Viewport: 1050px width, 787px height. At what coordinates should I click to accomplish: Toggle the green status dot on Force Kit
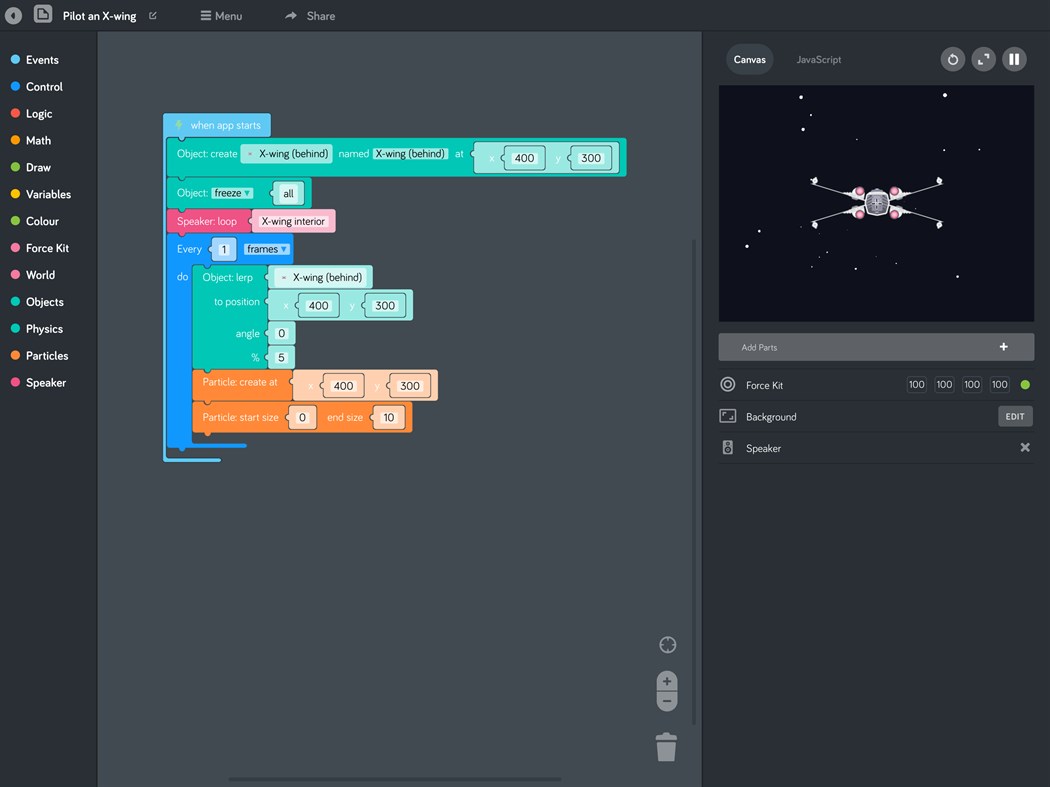pos(1025,384)
